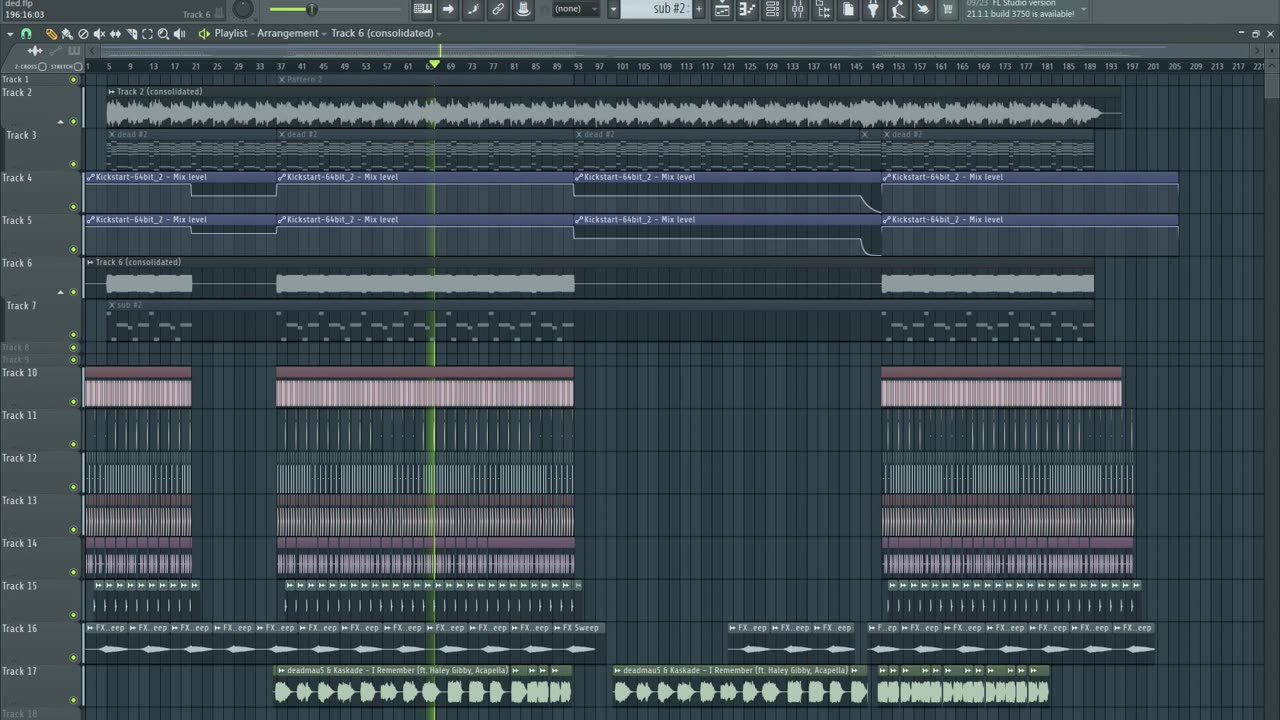Expand the FL Studio news panel arrow

[x=1083, y=9]
